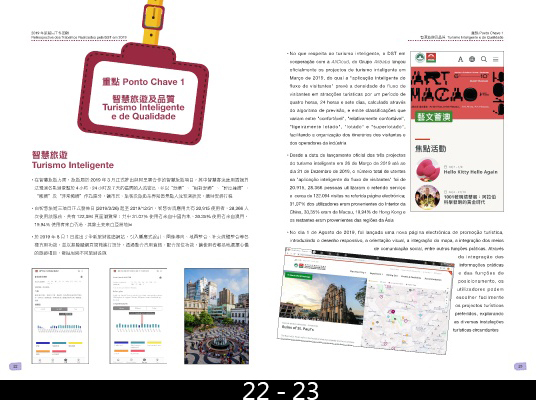
Task: Click the font size 'A' icon
Action: (x=460, y=59)
